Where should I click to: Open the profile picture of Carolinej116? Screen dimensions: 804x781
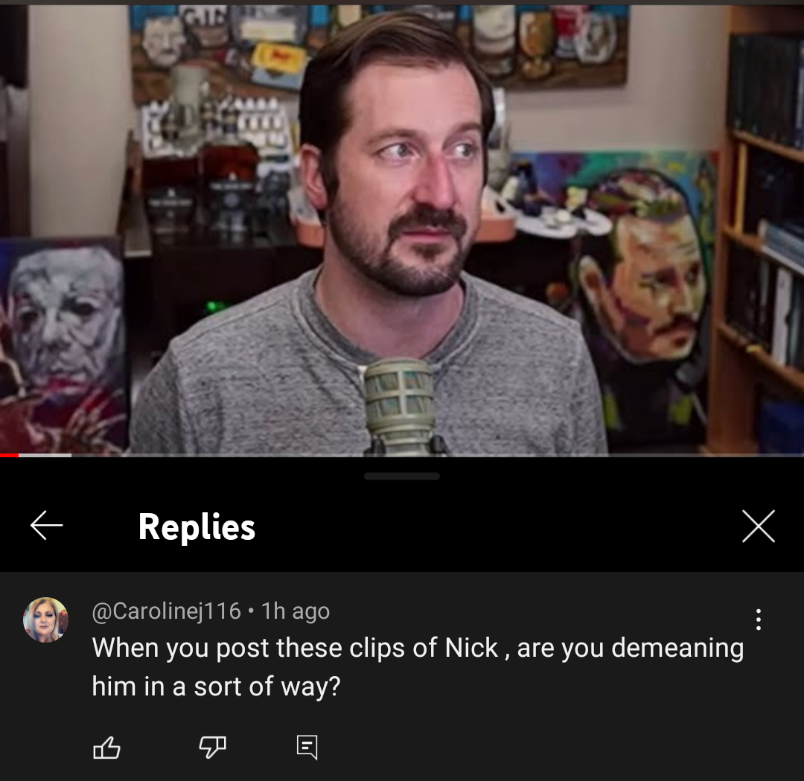click(x=46, y=619)
